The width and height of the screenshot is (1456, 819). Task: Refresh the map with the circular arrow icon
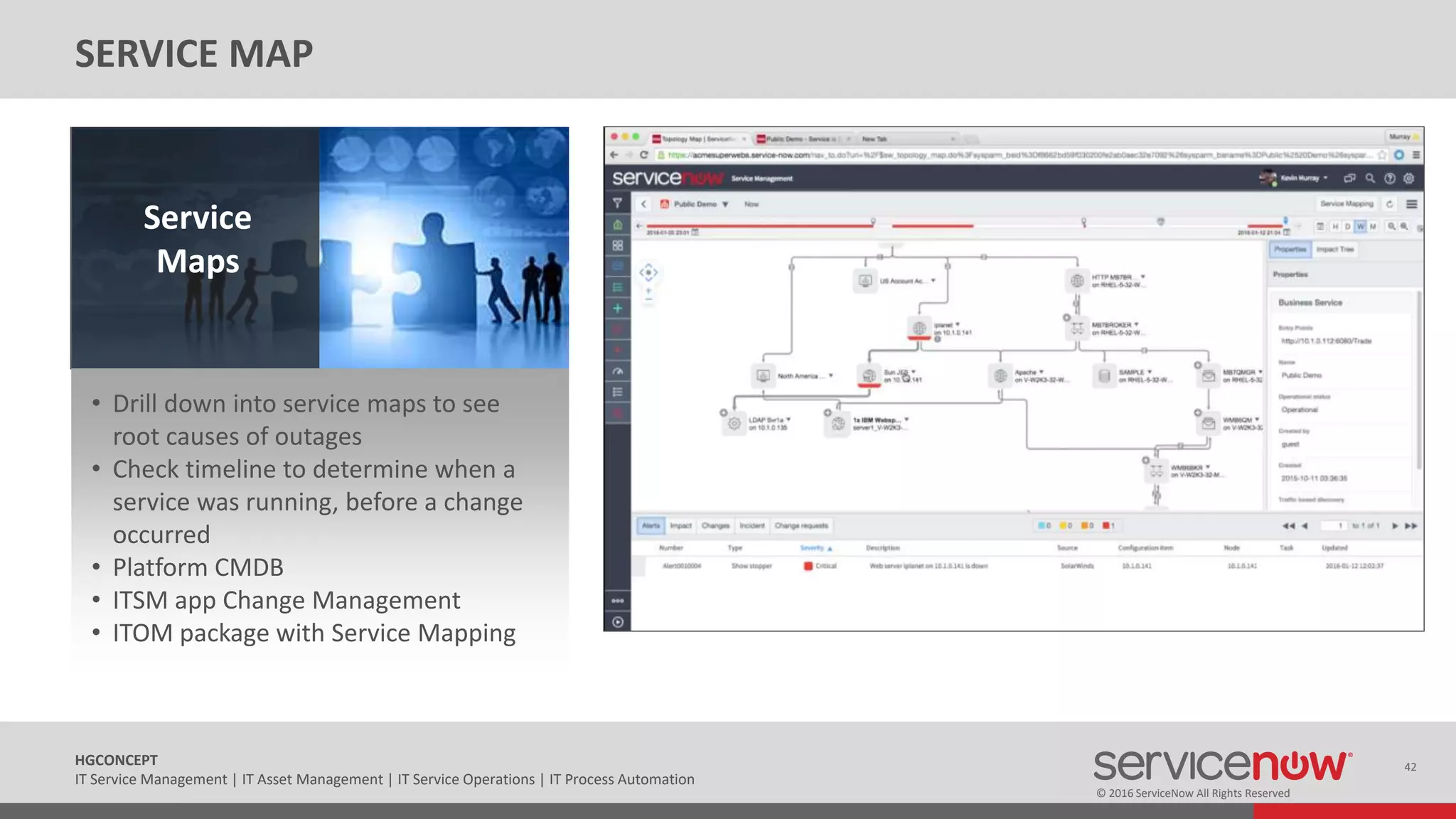tap(1389, 204)
